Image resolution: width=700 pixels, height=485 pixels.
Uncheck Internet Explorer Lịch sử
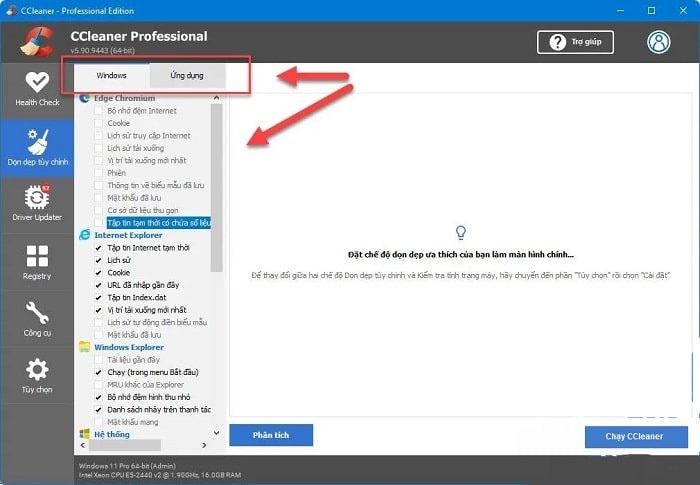(98, 260)
